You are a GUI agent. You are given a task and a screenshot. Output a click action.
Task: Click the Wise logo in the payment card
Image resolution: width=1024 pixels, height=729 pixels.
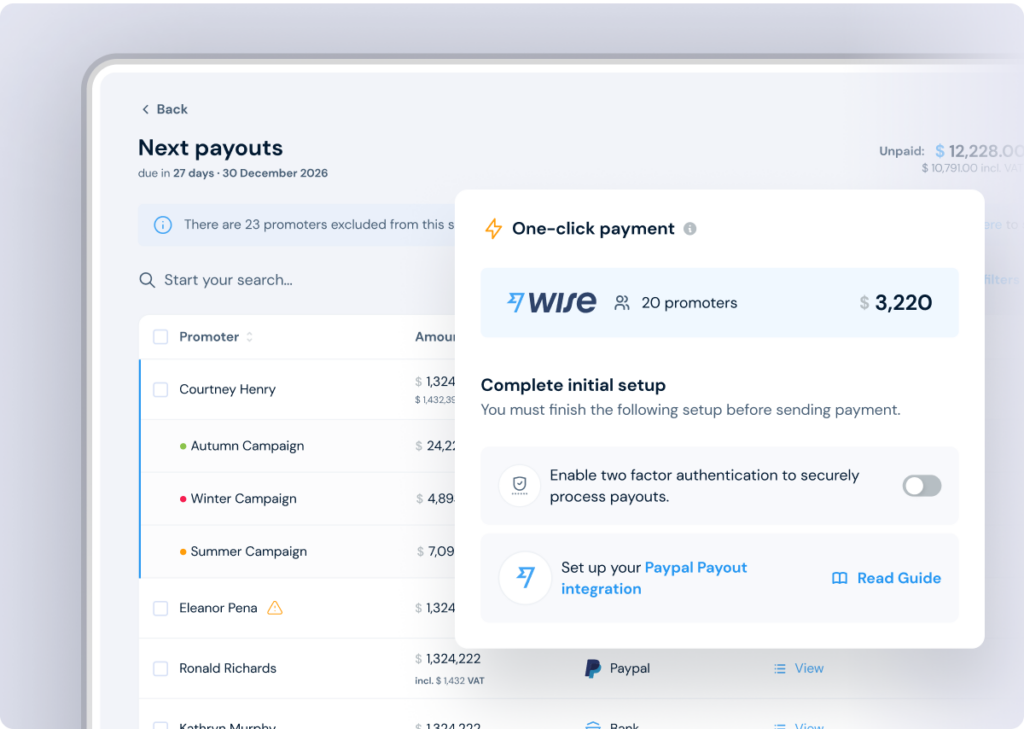[x=552, y=302]
